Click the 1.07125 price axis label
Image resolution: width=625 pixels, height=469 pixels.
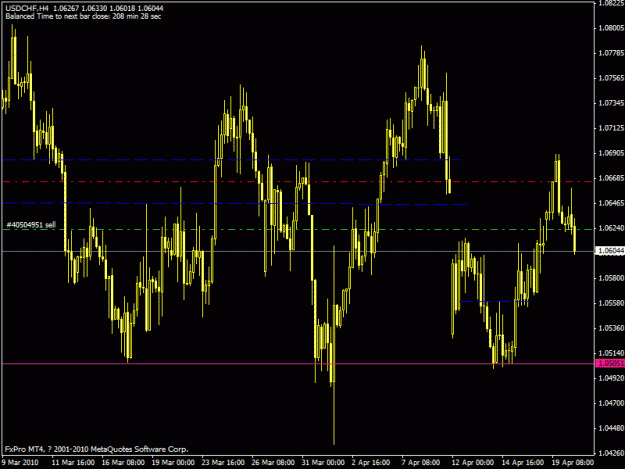(x=611, y=128)
